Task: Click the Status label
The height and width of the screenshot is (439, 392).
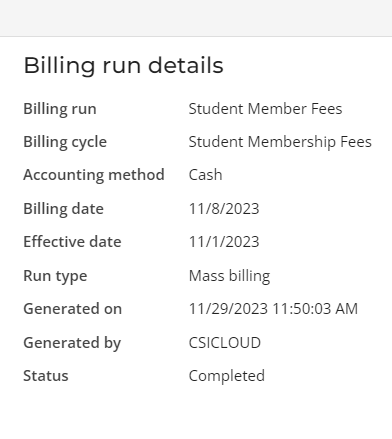Action: [x=46, y=376]
